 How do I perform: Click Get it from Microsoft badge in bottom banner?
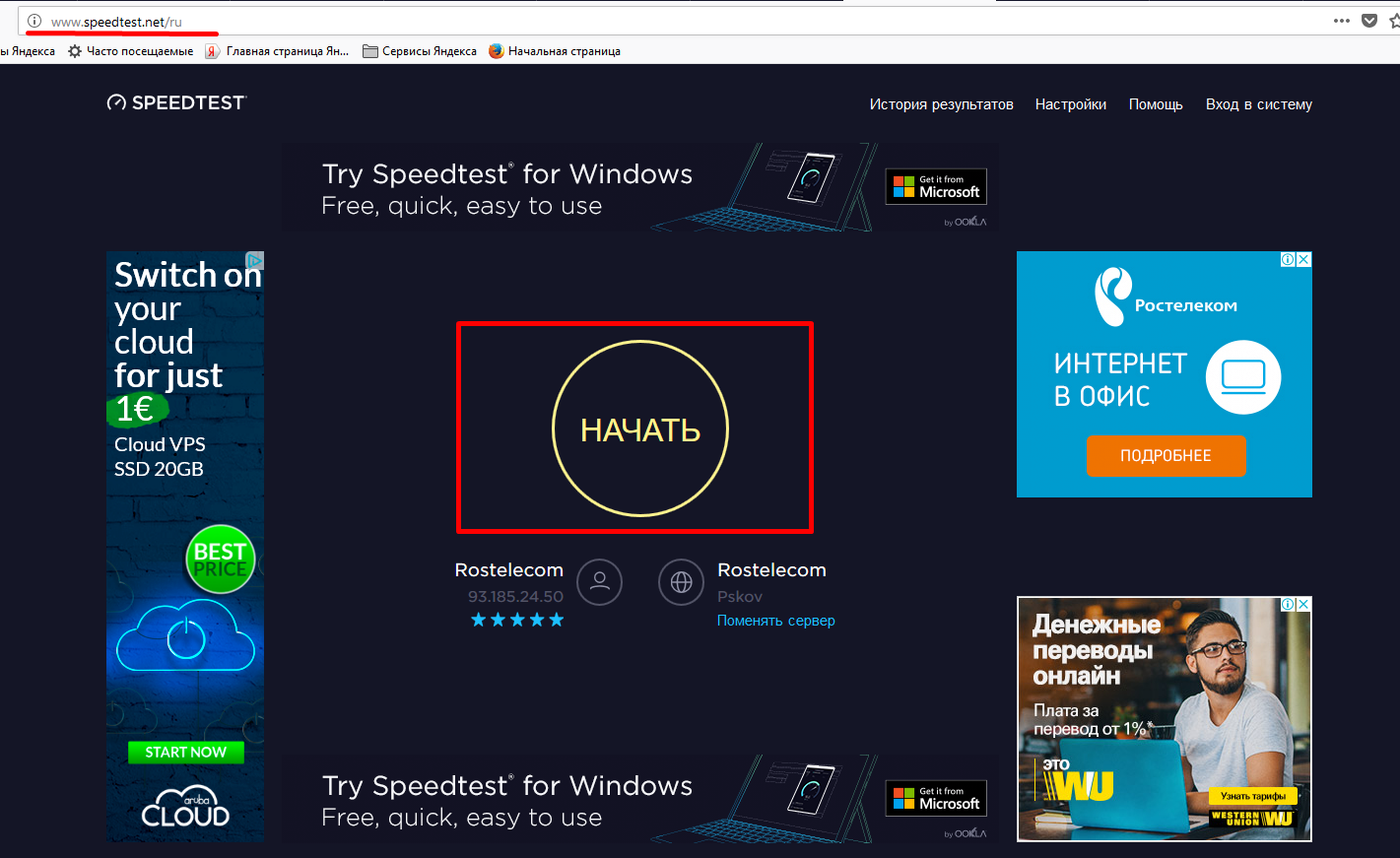point(936,798)
